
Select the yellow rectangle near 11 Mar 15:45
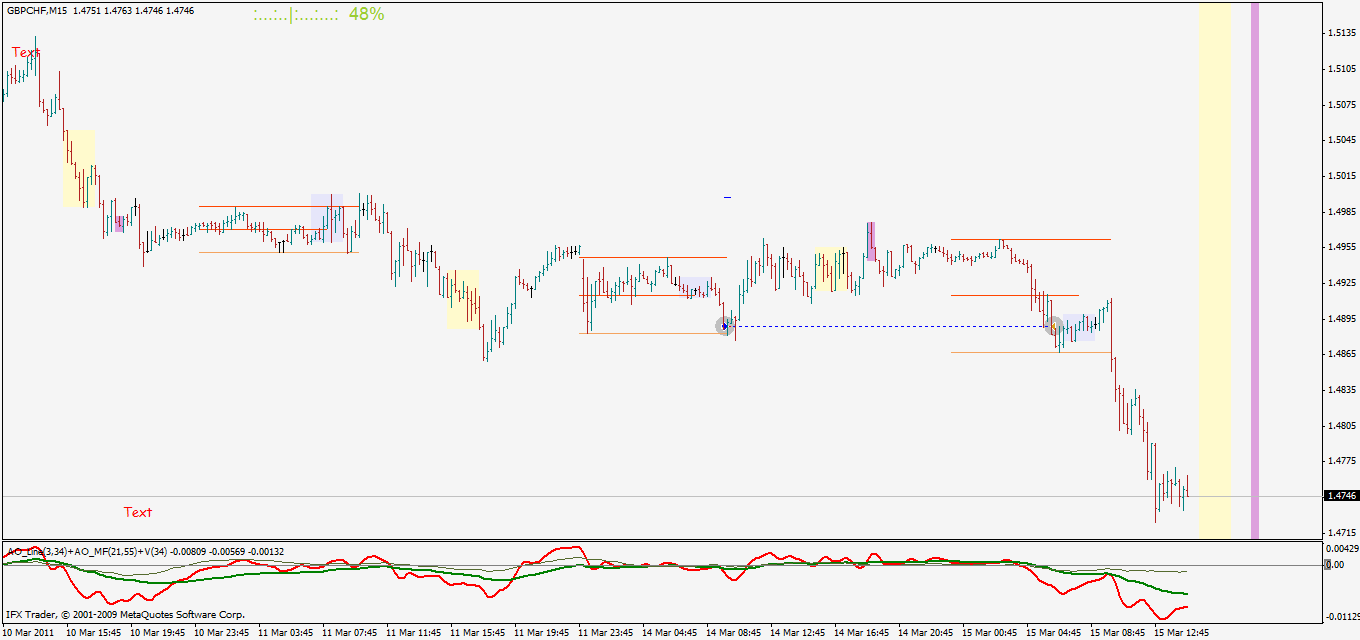(463, 299)
